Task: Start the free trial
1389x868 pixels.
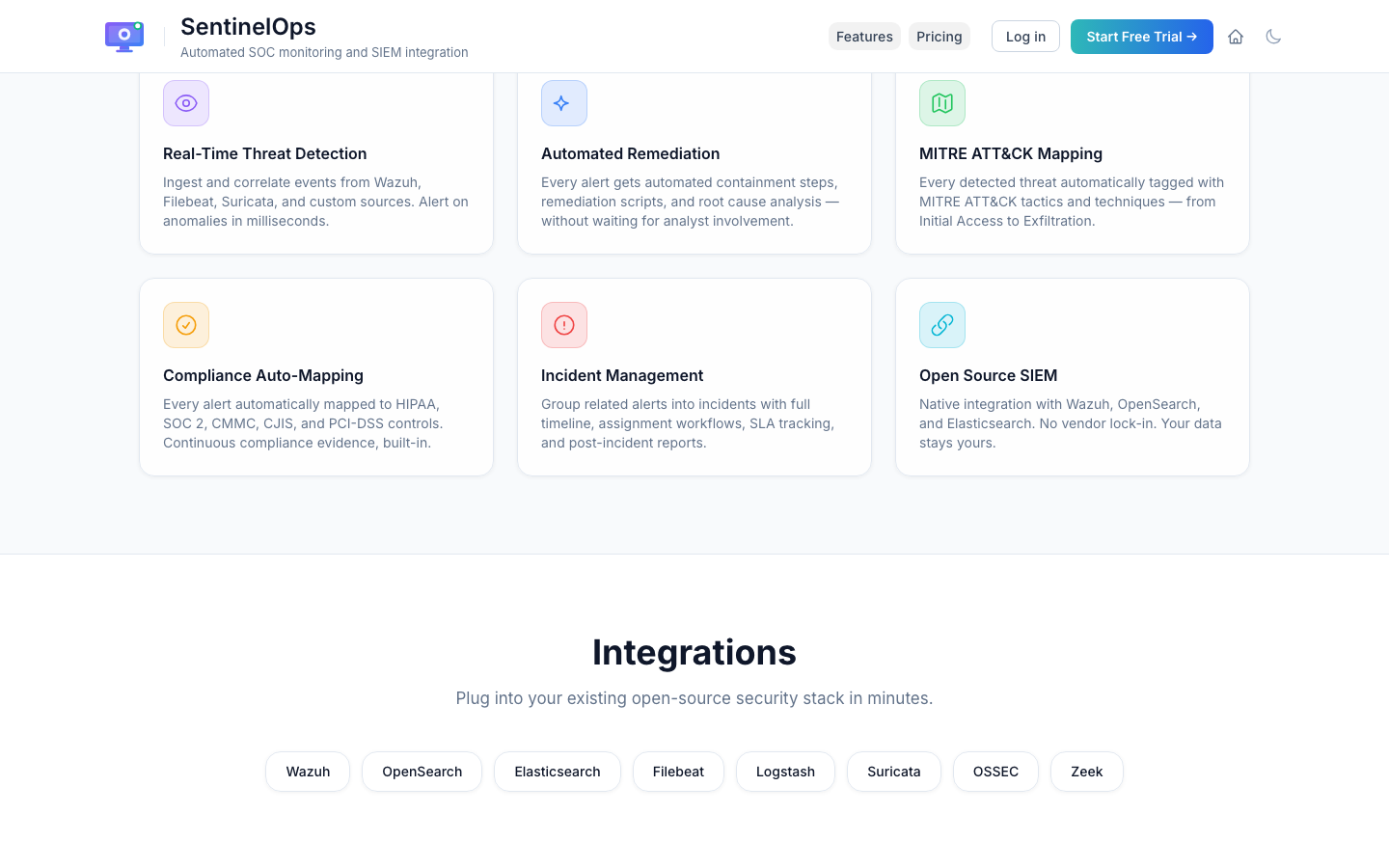Action: point(1142,37)
